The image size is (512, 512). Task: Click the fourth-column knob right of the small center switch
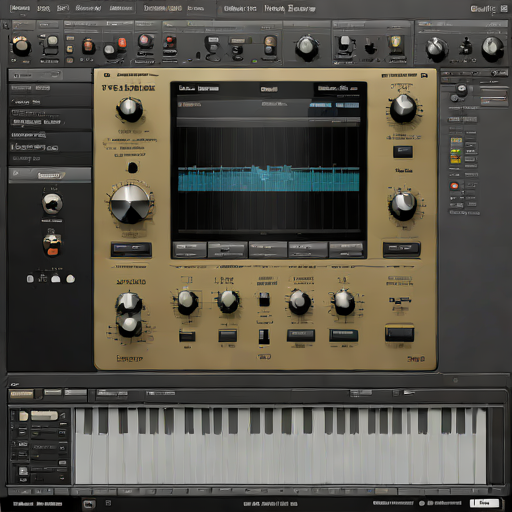(299, 302)
